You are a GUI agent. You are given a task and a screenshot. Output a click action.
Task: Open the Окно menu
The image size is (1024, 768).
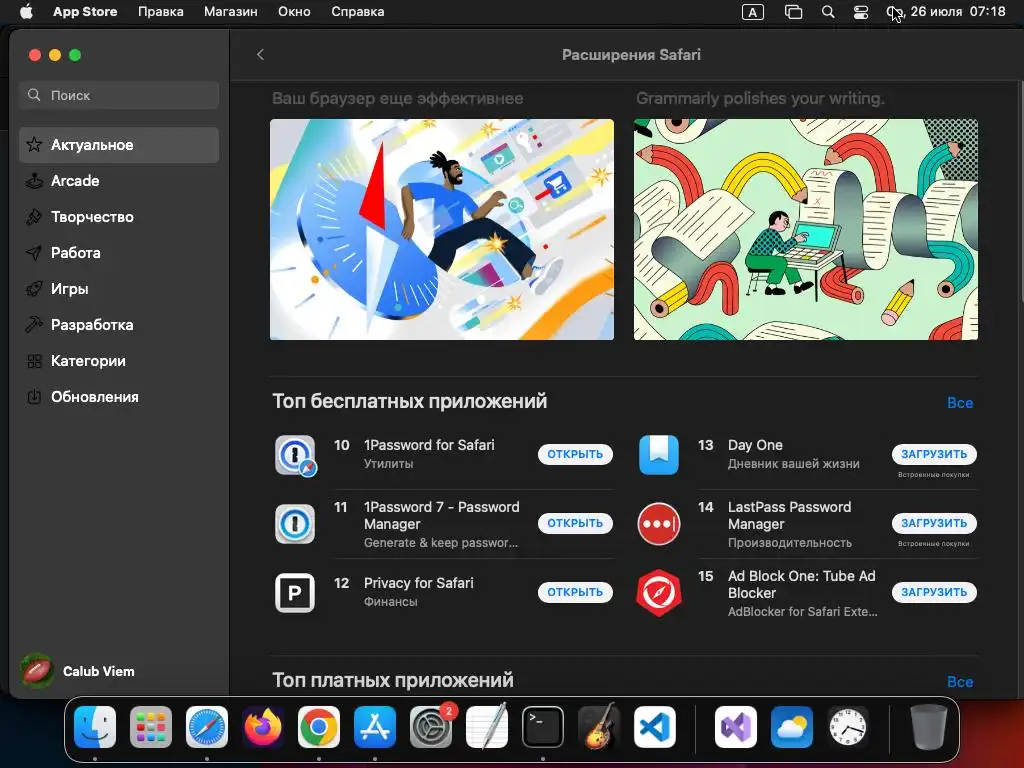294,12
